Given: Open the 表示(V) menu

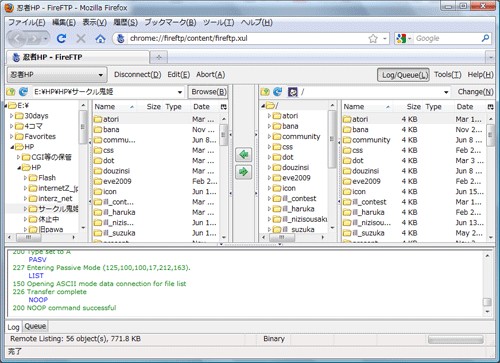Looking at the screenshot, I should point(95,22).
